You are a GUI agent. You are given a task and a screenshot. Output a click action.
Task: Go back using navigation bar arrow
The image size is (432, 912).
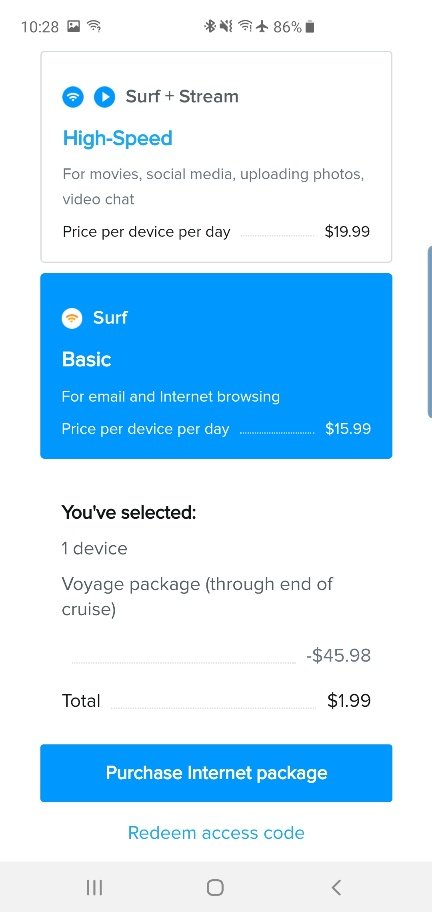[x=336, y=887]
